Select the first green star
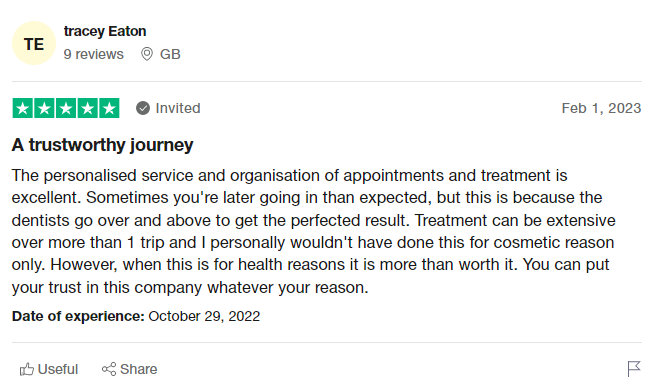The image size is (655, 390). [x=23, y=108]
